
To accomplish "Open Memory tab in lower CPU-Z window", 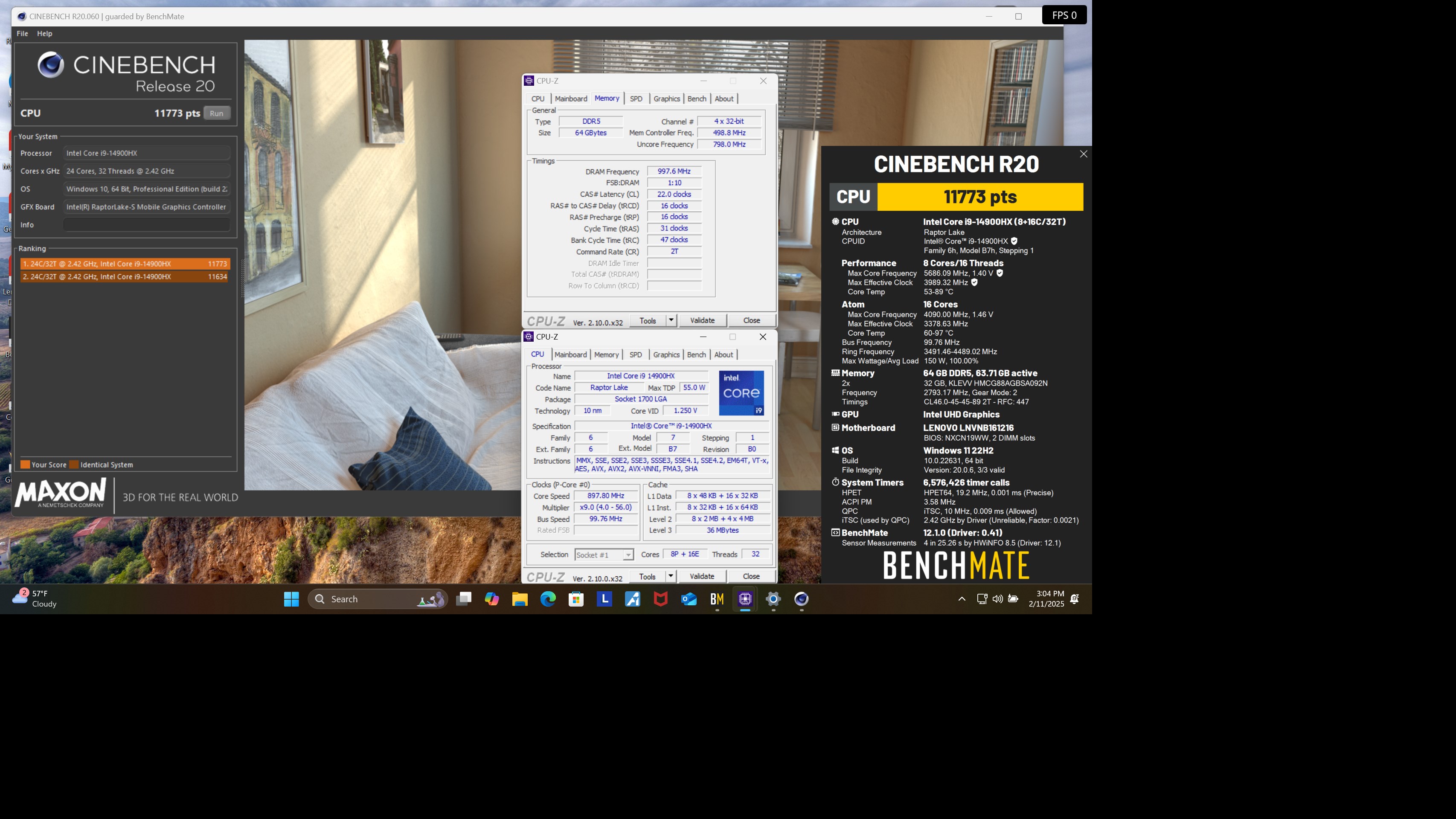I will (x=607, y=355).
